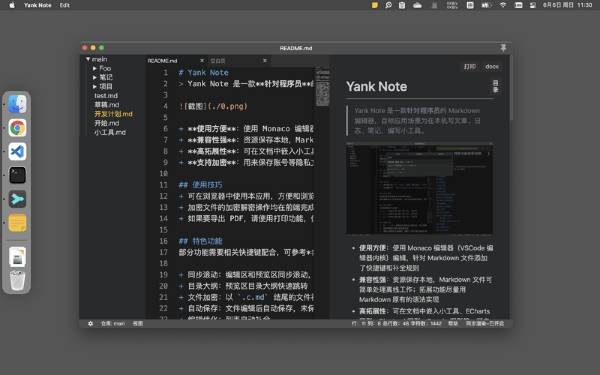The height and width of the screenshot is (375, 600).
Task: Click the image link line './0.png' in editor
Action: [x=213, y=106]
